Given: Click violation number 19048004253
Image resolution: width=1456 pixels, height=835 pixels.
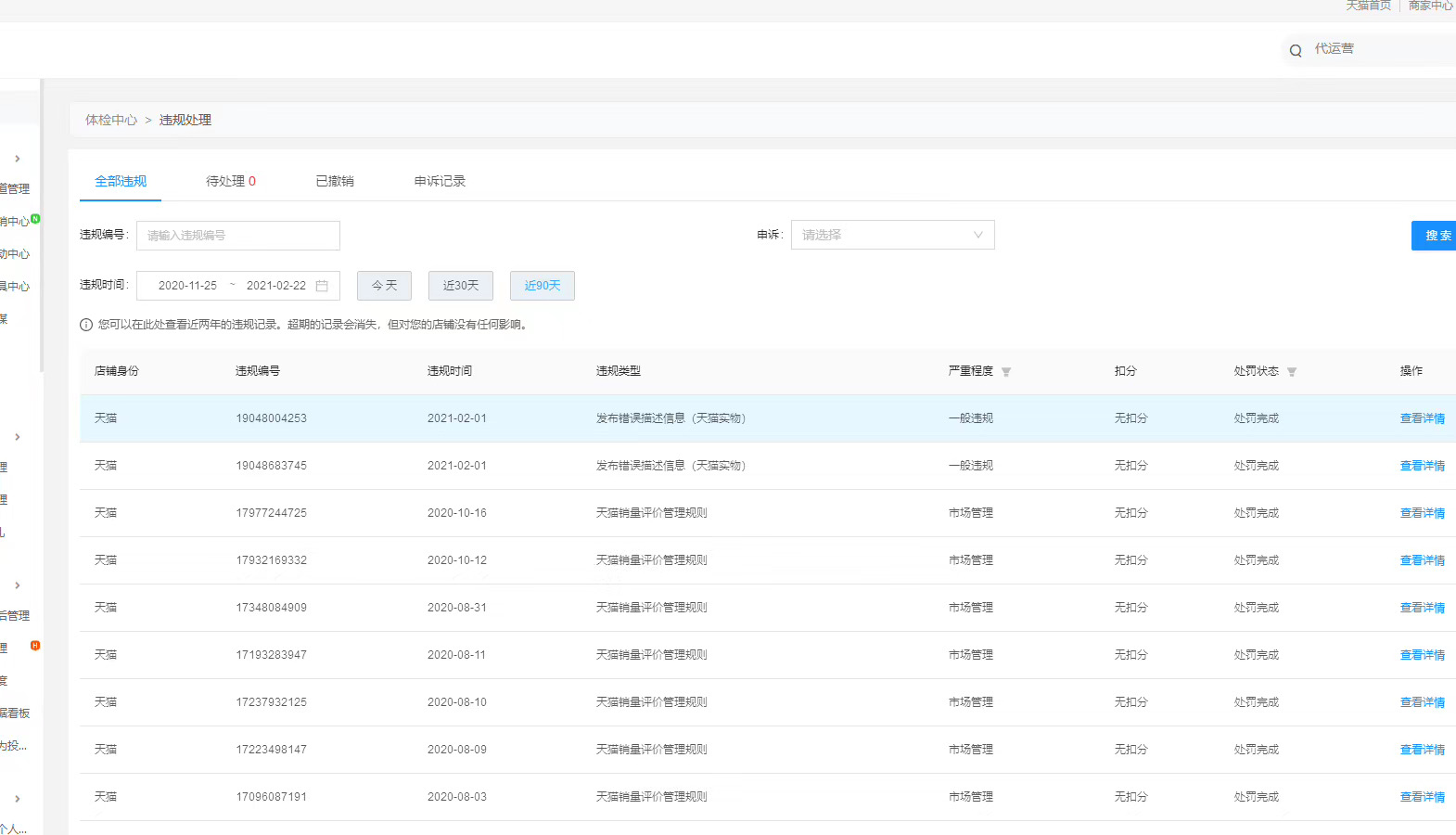Looking at the screenshot, I should click(272, 418).
